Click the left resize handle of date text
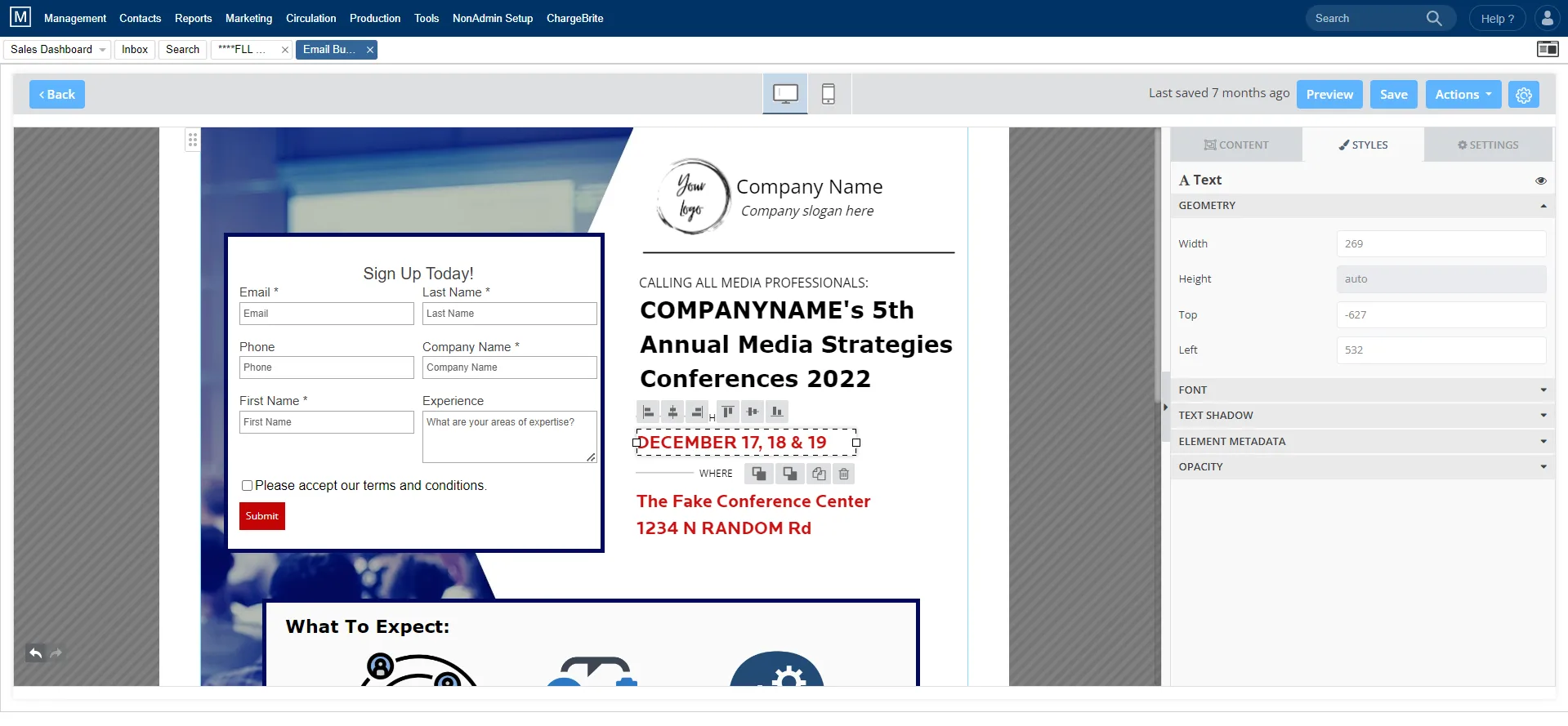1568x726 pixels. [637, 443]
